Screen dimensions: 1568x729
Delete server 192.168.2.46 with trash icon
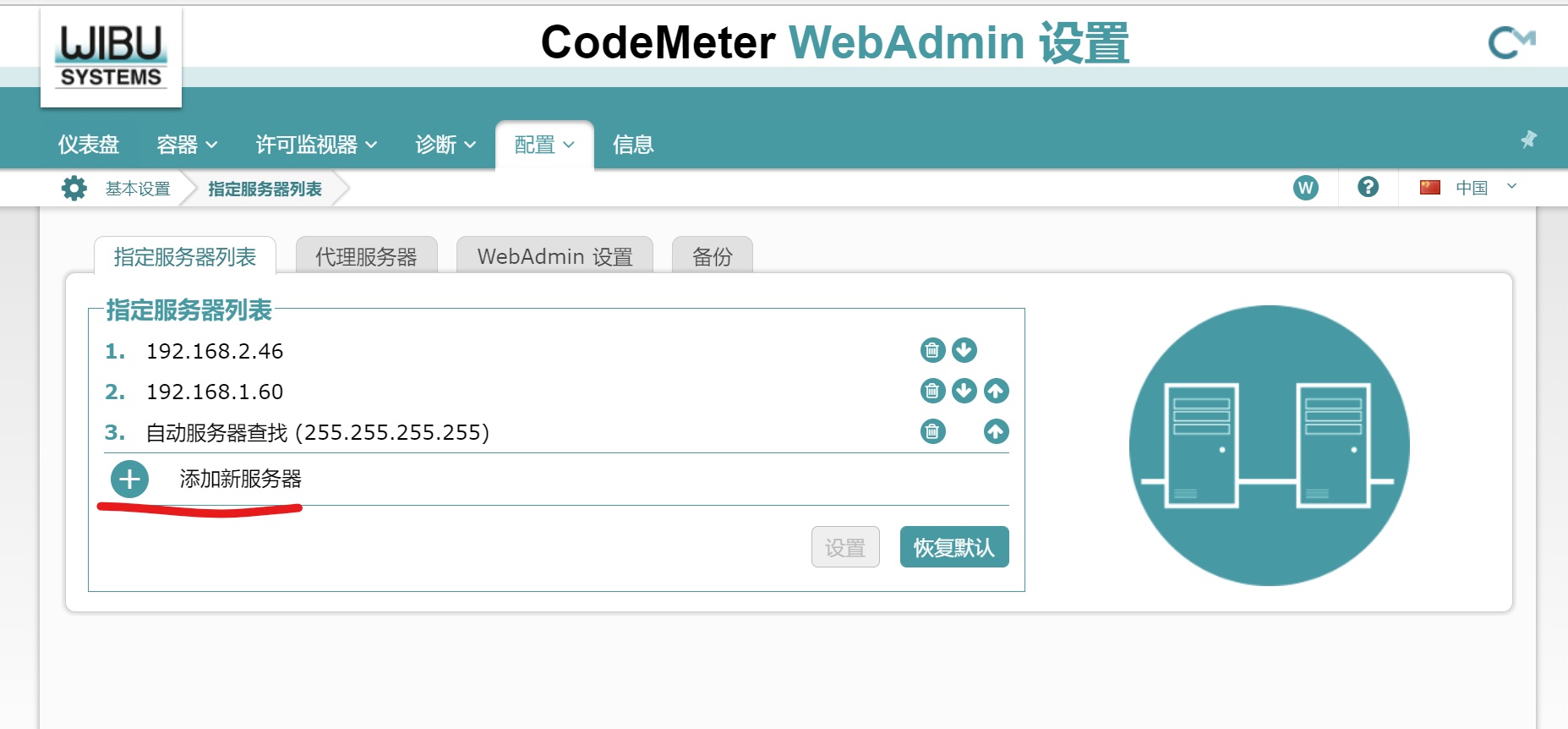[932, 350]
